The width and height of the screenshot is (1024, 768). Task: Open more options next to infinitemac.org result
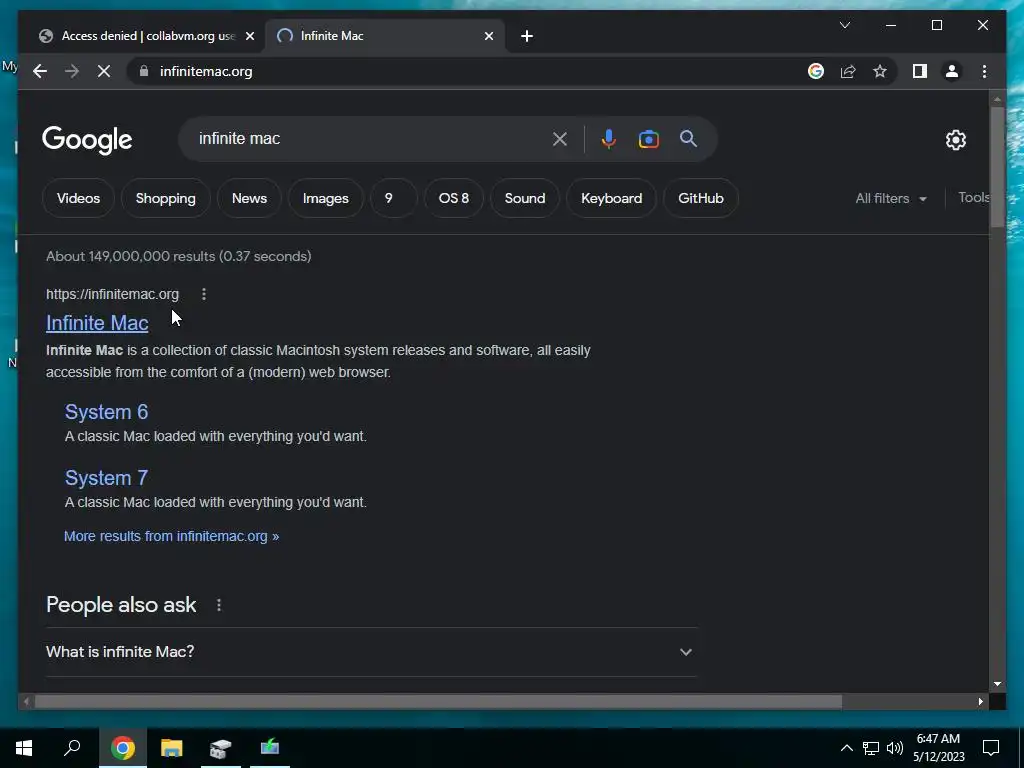tap(204, 295)
